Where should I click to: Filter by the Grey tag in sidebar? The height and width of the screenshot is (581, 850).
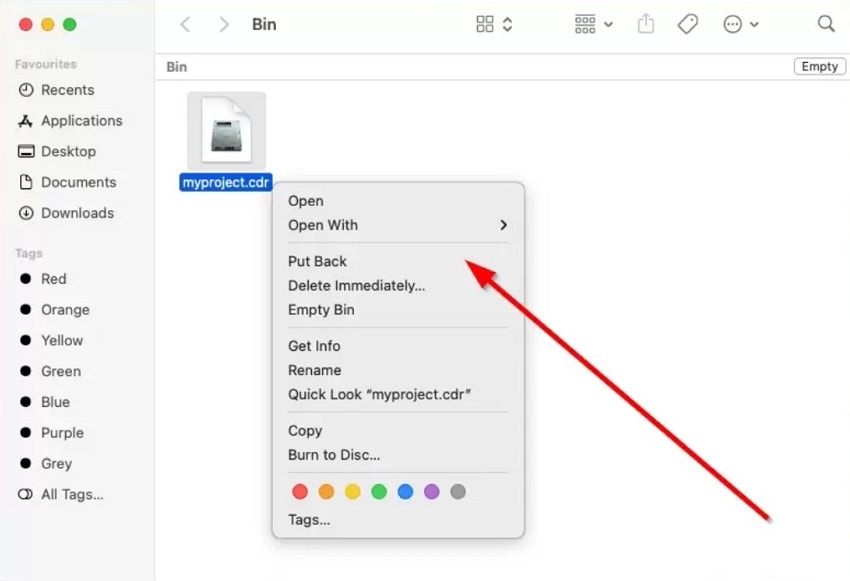pyautogui.click(x=46, y=464)
